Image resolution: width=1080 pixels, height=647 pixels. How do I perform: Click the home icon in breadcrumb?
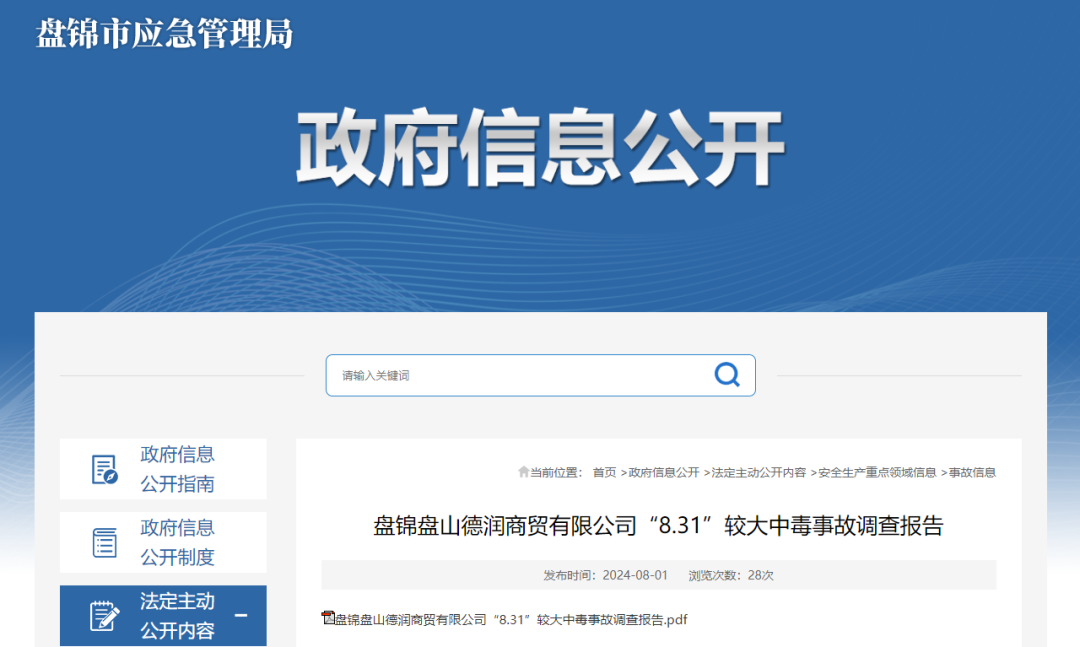523,472
